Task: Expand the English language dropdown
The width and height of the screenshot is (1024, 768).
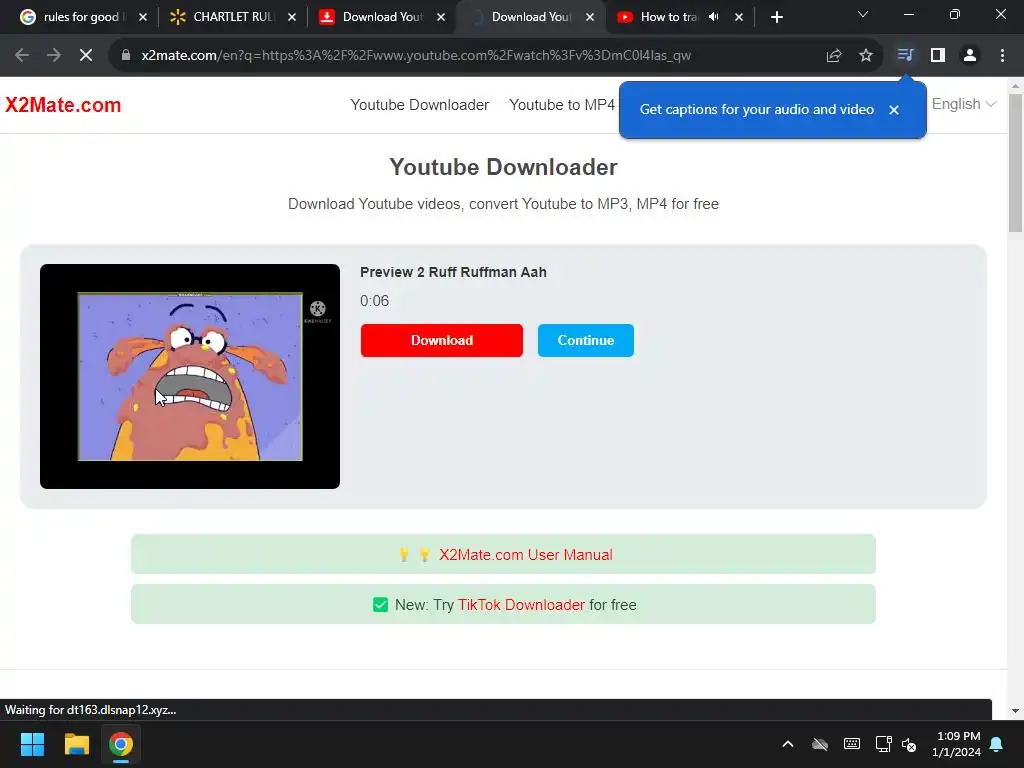Action: pyautogui.click(x=963, y=104)
